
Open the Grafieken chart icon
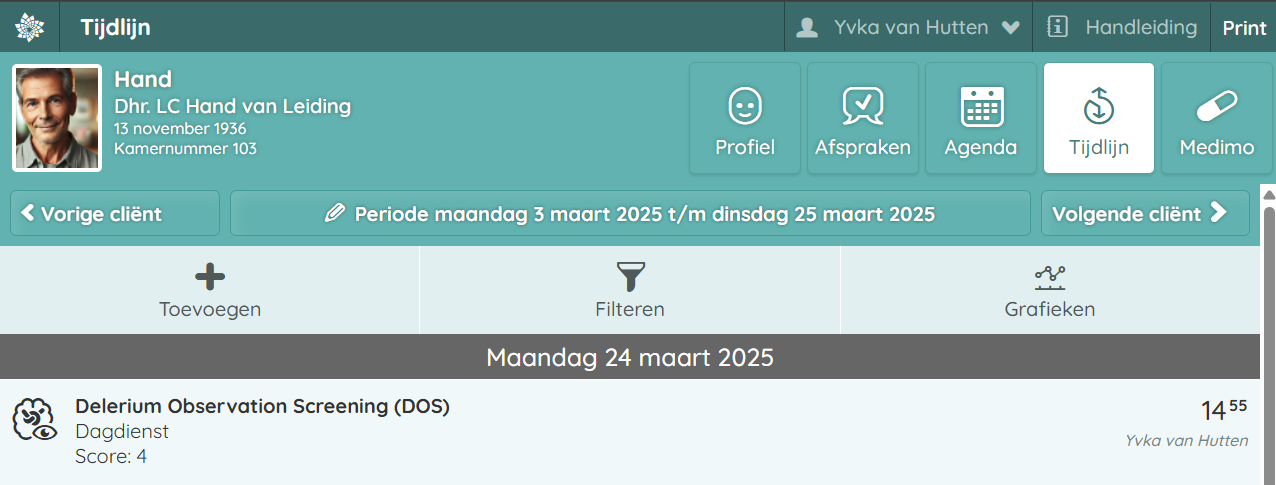(1050, 276)
